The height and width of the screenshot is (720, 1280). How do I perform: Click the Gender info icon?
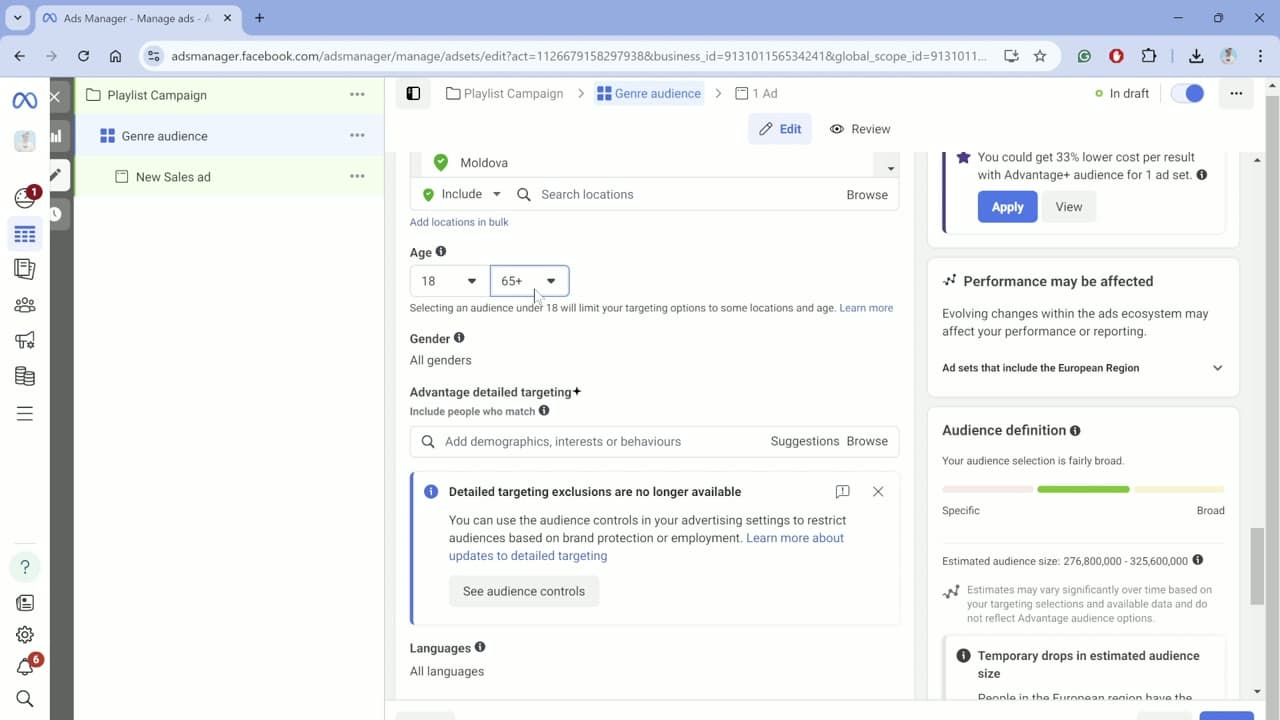pyautogui.click(x=459, y=338)
